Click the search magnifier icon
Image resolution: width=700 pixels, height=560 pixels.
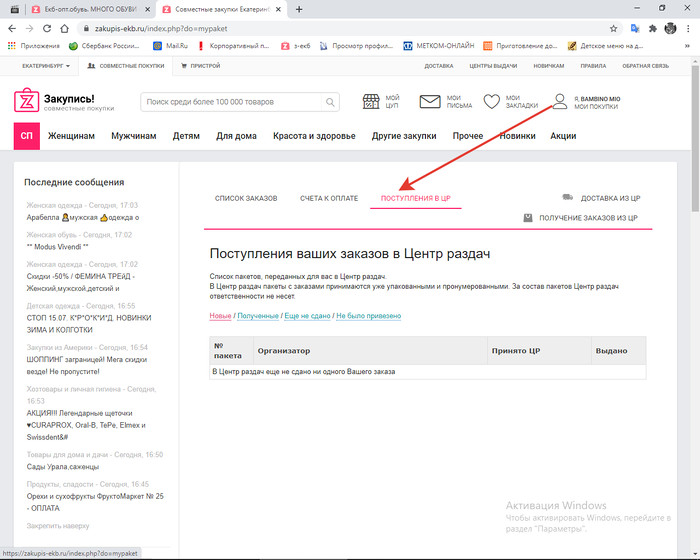tap(331, 102)
